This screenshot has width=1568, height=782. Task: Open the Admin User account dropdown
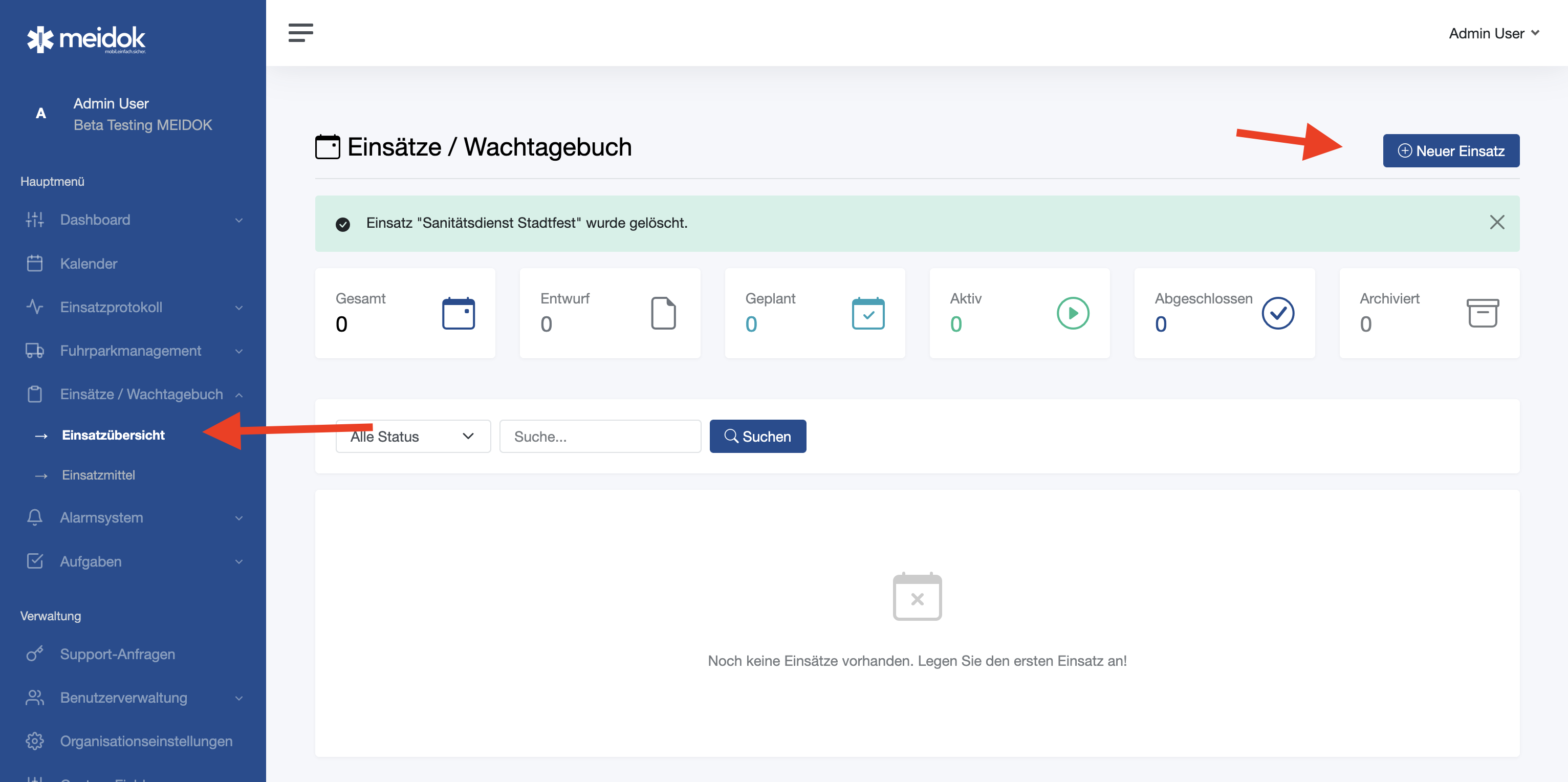tap(1494, 33)
